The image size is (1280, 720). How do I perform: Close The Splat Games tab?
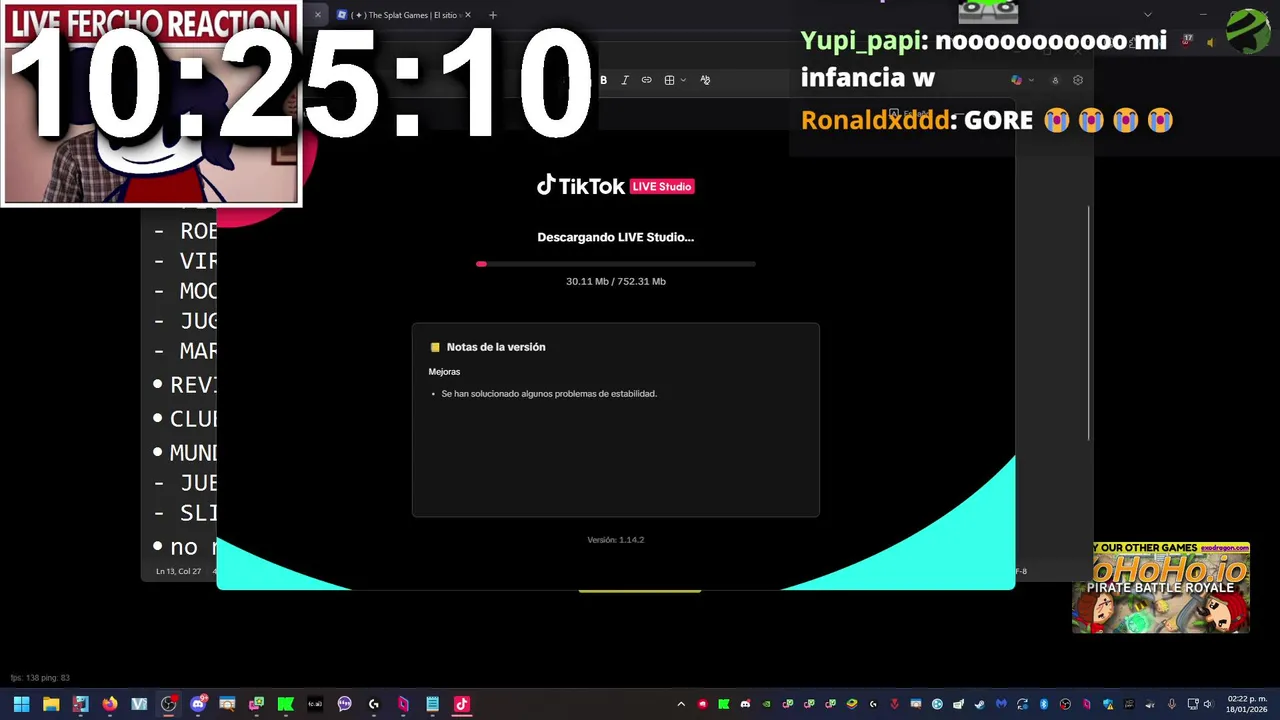[x=467, y=15]
